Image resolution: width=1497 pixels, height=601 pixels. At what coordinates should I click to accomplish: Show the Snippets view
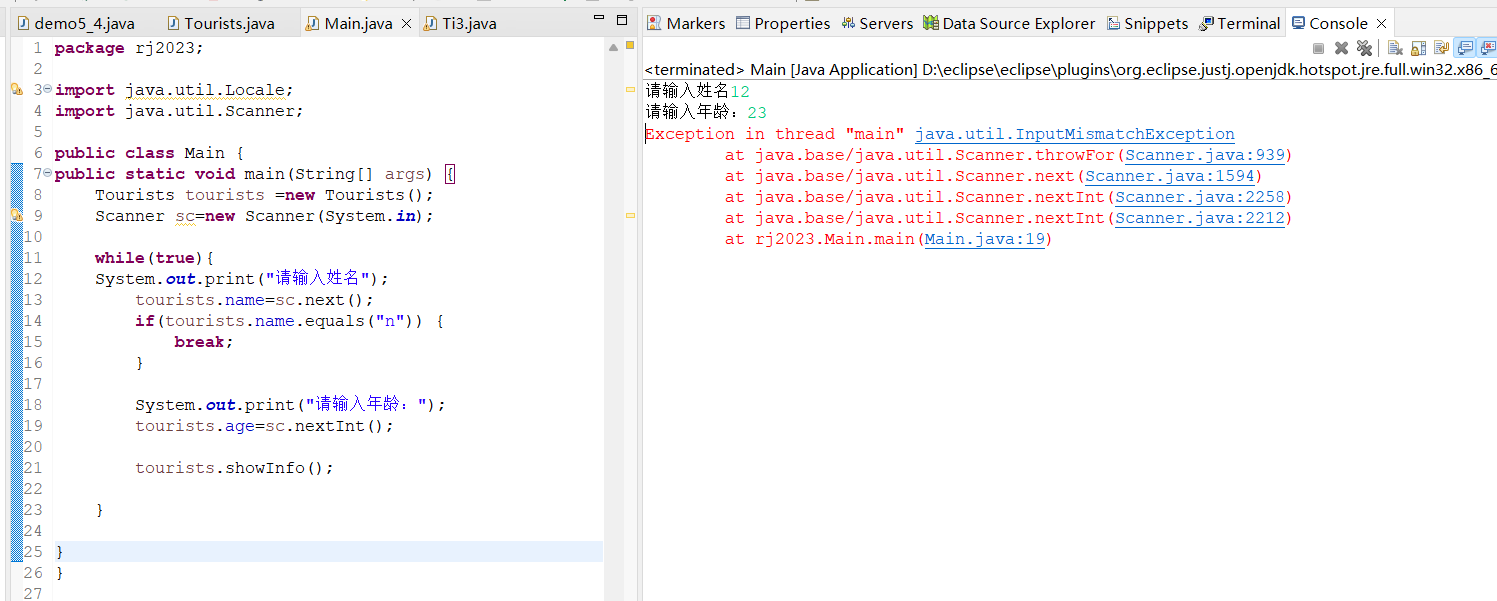[1146, 23]
